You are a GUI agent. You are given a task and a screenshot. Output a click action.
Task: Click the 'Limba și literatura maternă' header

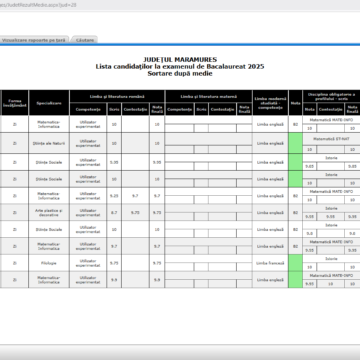click(209, 96)
